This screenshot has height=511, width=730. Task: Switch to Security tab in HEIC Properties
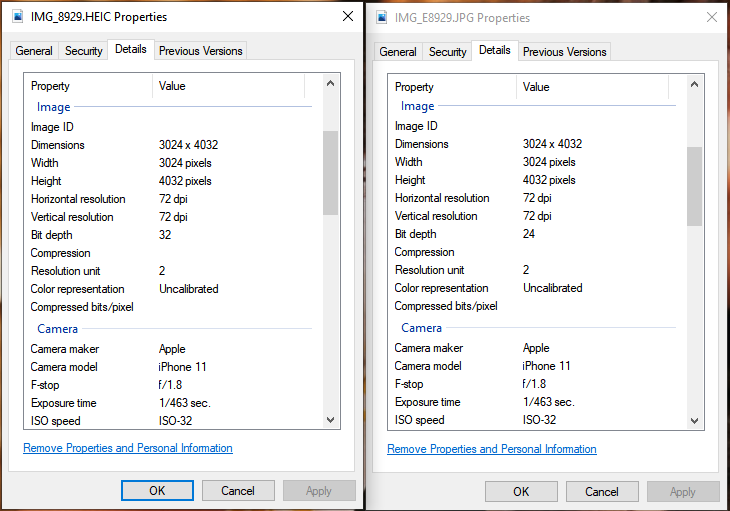84,51
